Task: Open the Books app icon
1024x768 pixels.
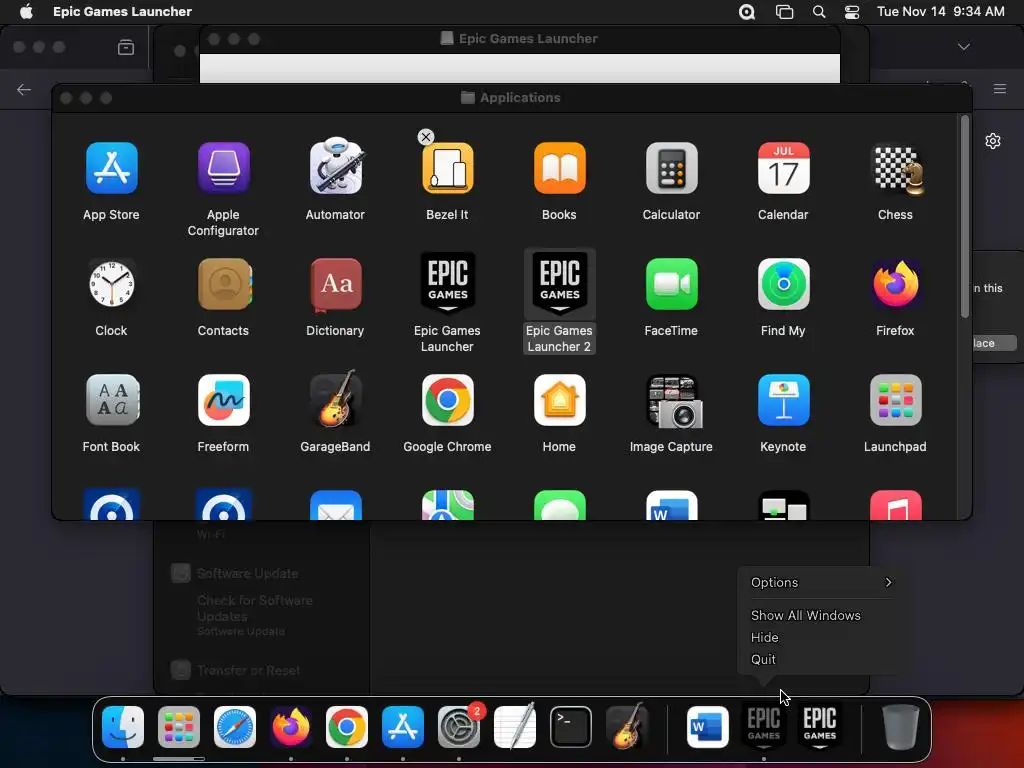Action: click(x=560, y=168)
